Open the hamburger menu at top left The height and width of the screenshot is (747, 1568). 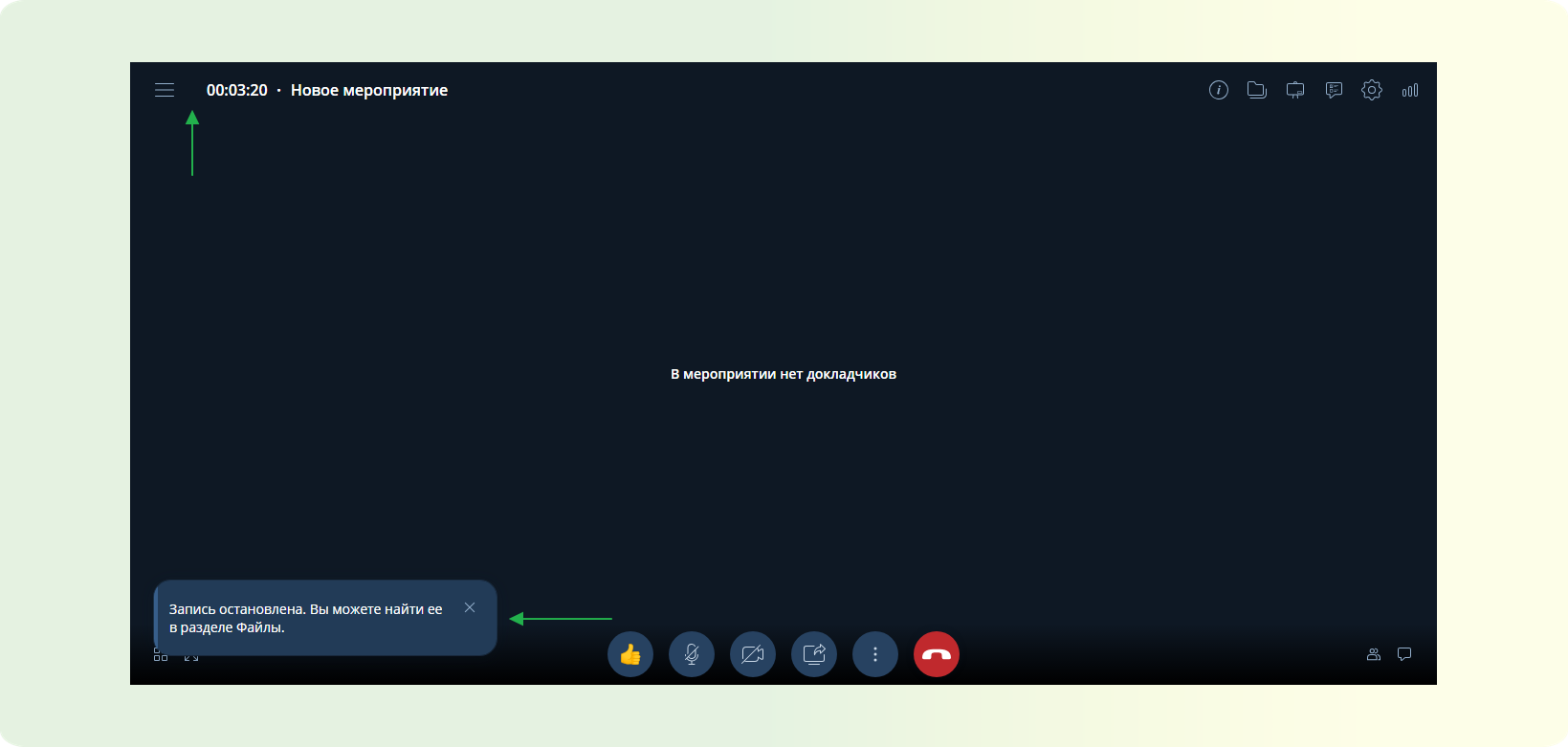coord(165,90)
